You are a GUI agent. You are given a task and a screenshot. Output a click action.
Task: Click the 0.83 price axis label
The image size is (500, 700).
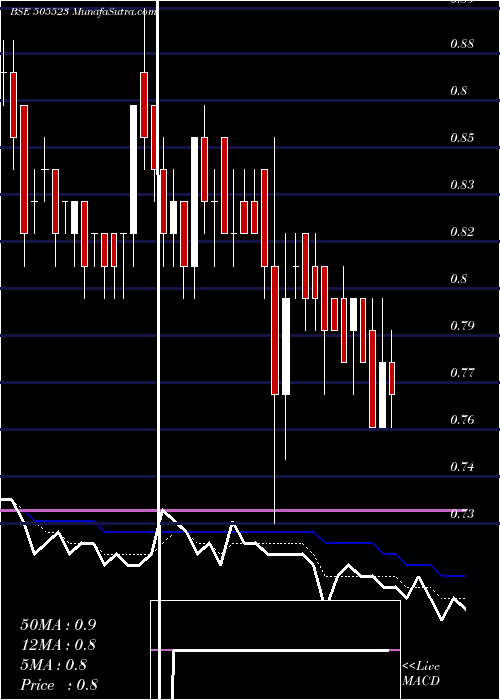[462, 185]
